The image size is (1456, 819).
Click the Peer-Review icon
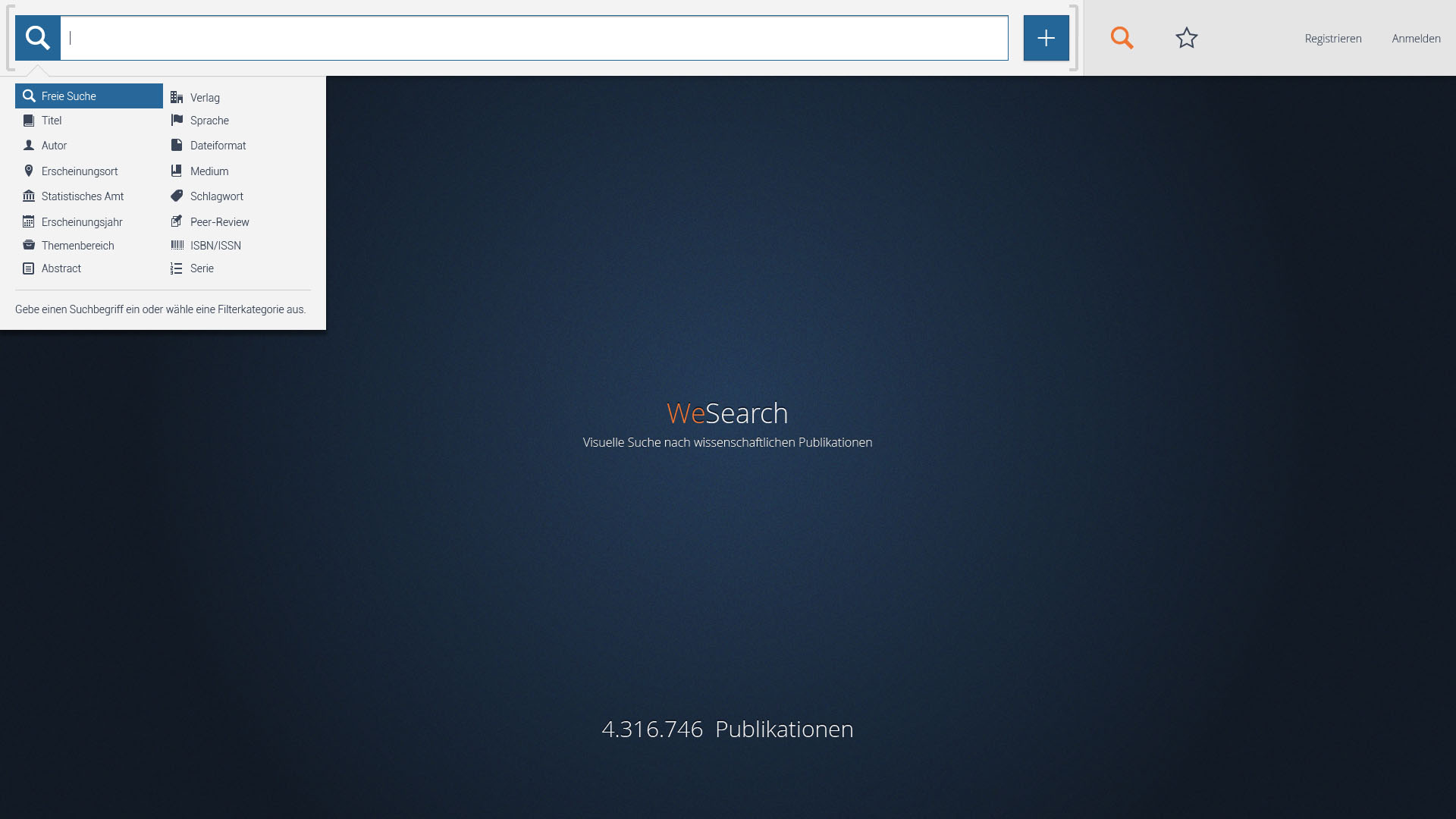pyautogui.click(x=177, y=222)
